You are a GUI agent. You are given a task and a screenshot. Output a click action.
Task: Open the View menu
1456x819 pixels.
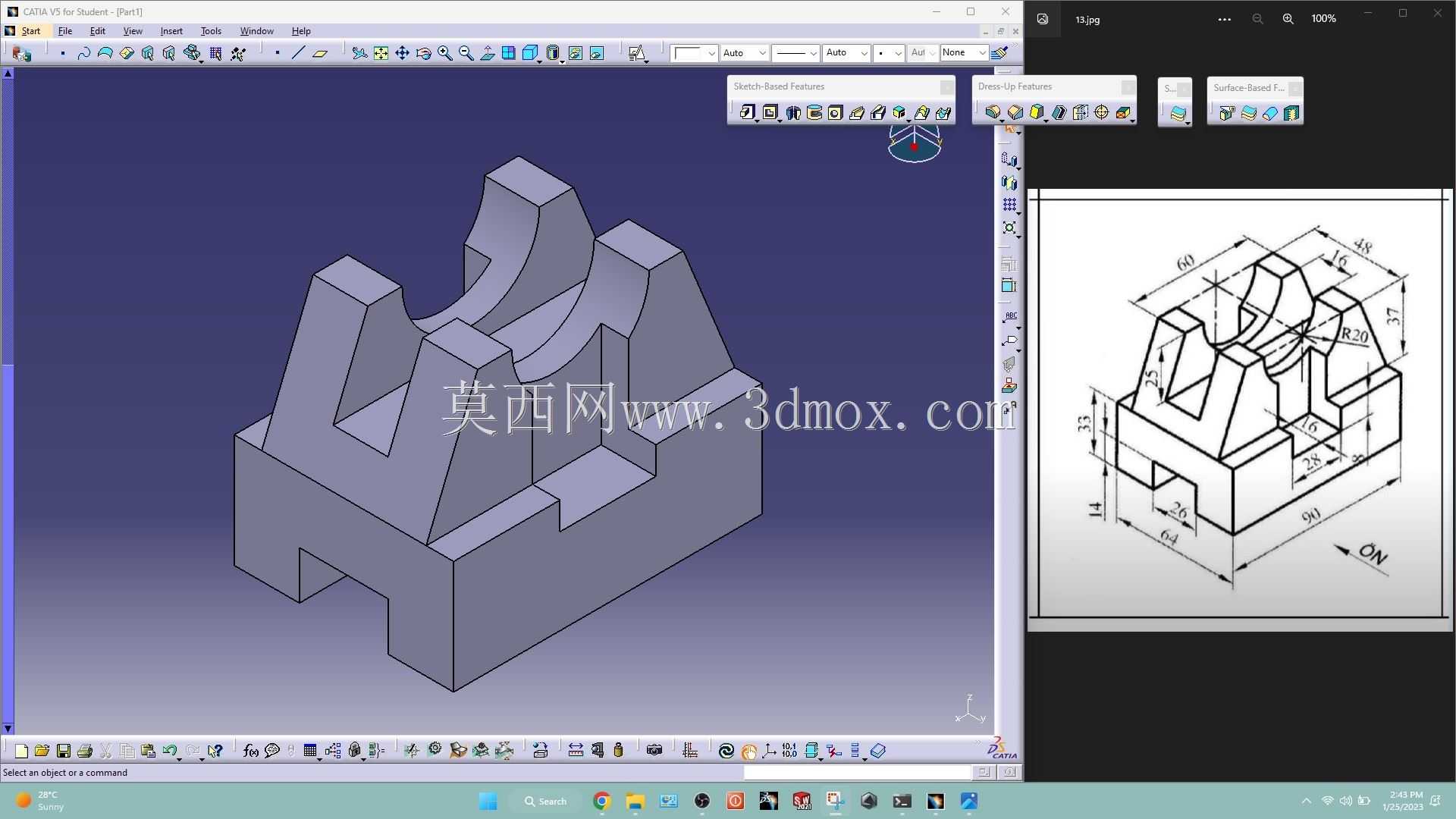click(x=133, y=31)
